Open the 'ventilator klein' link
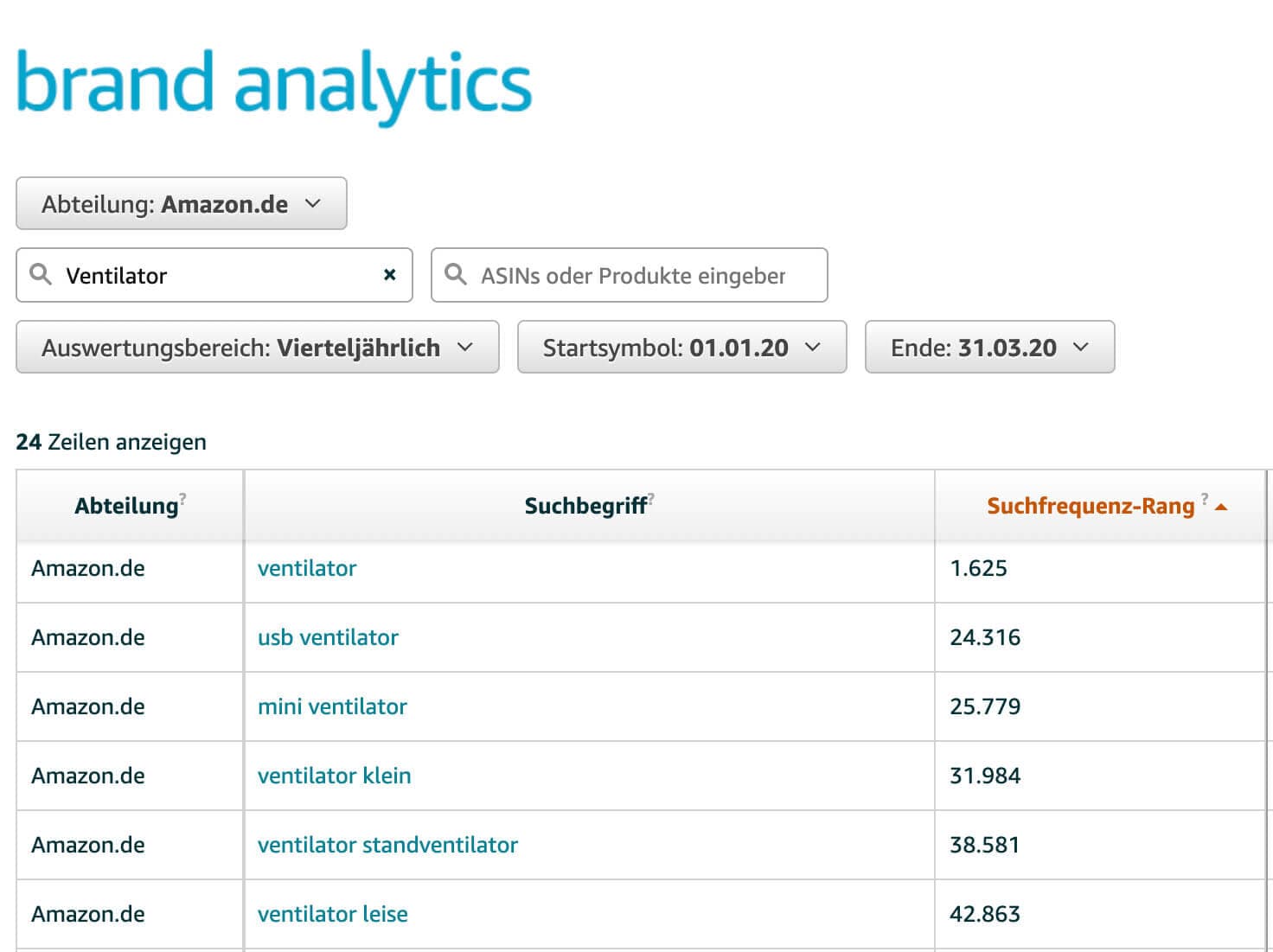Image resolution: width=1273 pixels, height=952 pixels. [334, 776]
